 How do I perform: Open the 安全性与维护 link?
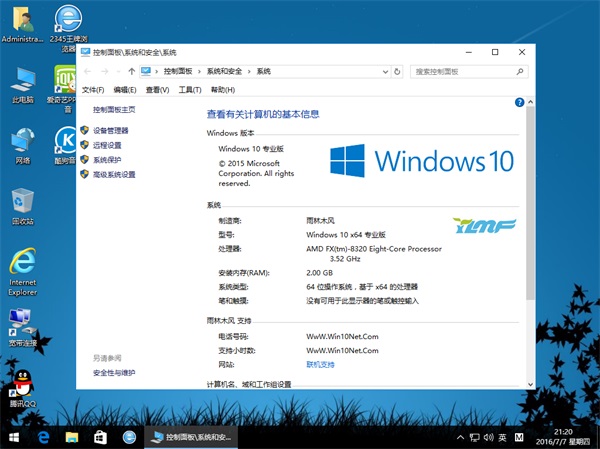114,372
